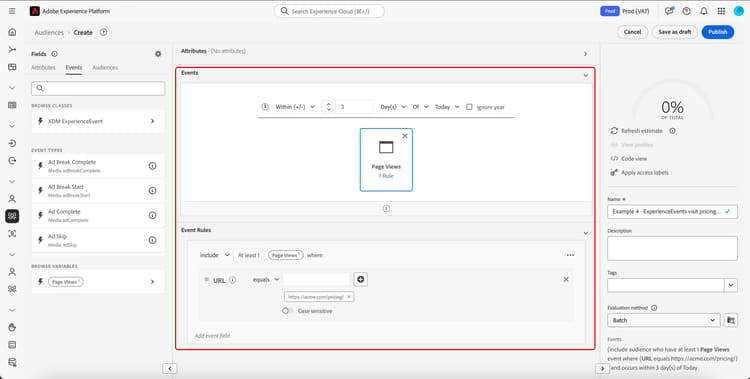Image resolution: width=750 pixels, height=379 pixels.
Task: Click the Refresh estimate label
Action: click(x=642, y=131)
